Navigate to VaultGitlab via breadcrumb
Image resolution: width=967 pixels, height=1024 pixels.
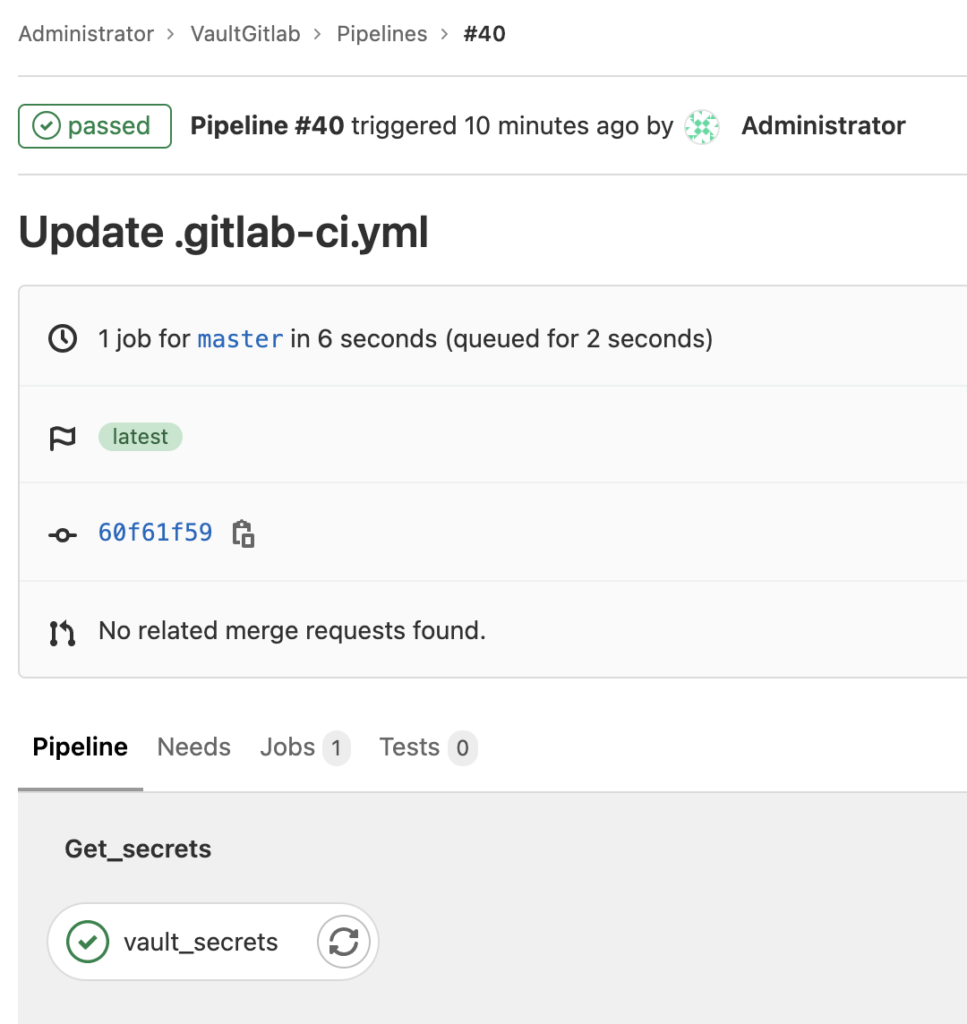[245, 33]
